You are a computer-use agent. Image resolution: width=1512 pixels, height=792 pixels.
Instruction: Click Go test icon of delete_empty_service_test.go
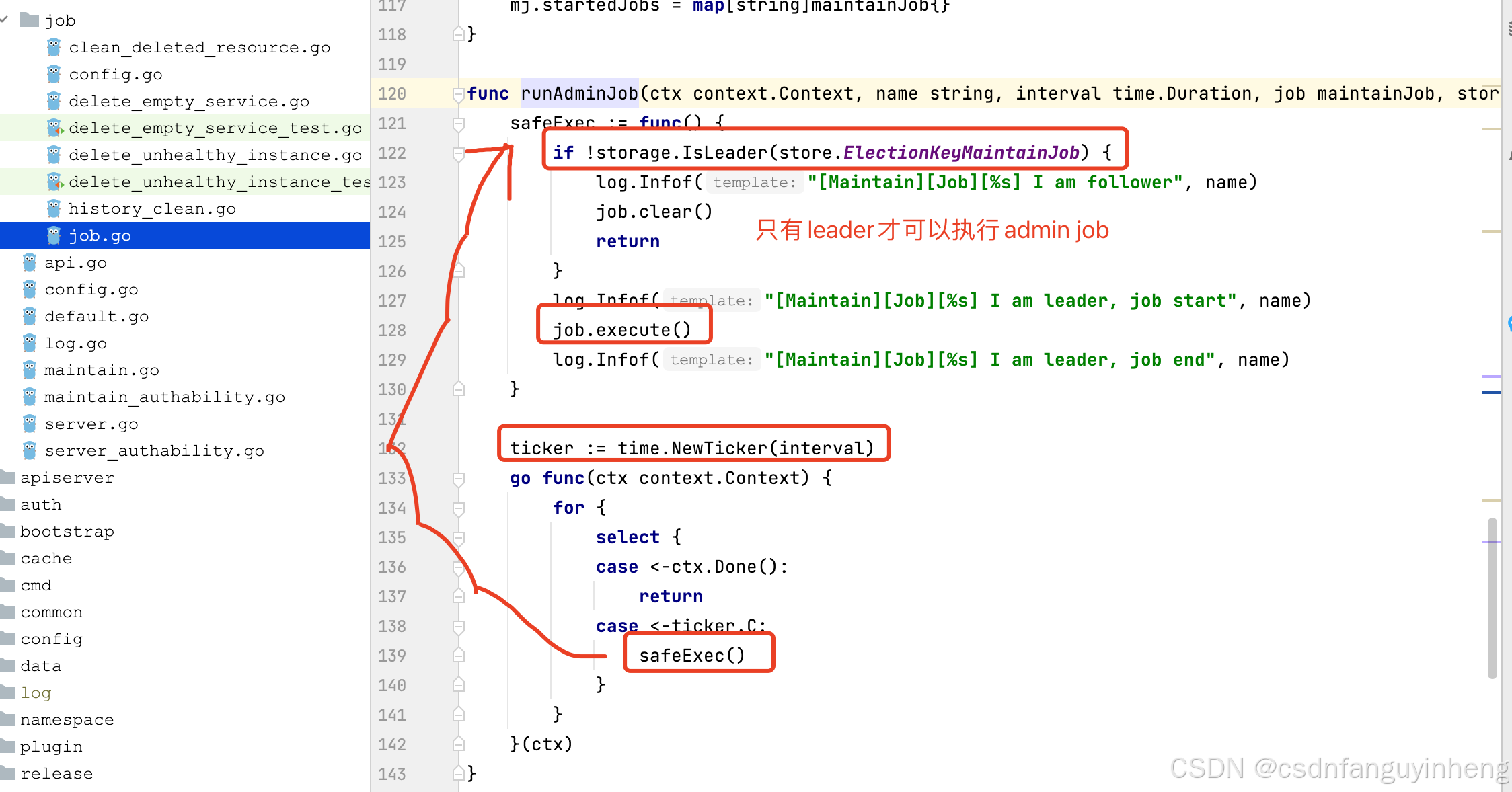[54, 128]
